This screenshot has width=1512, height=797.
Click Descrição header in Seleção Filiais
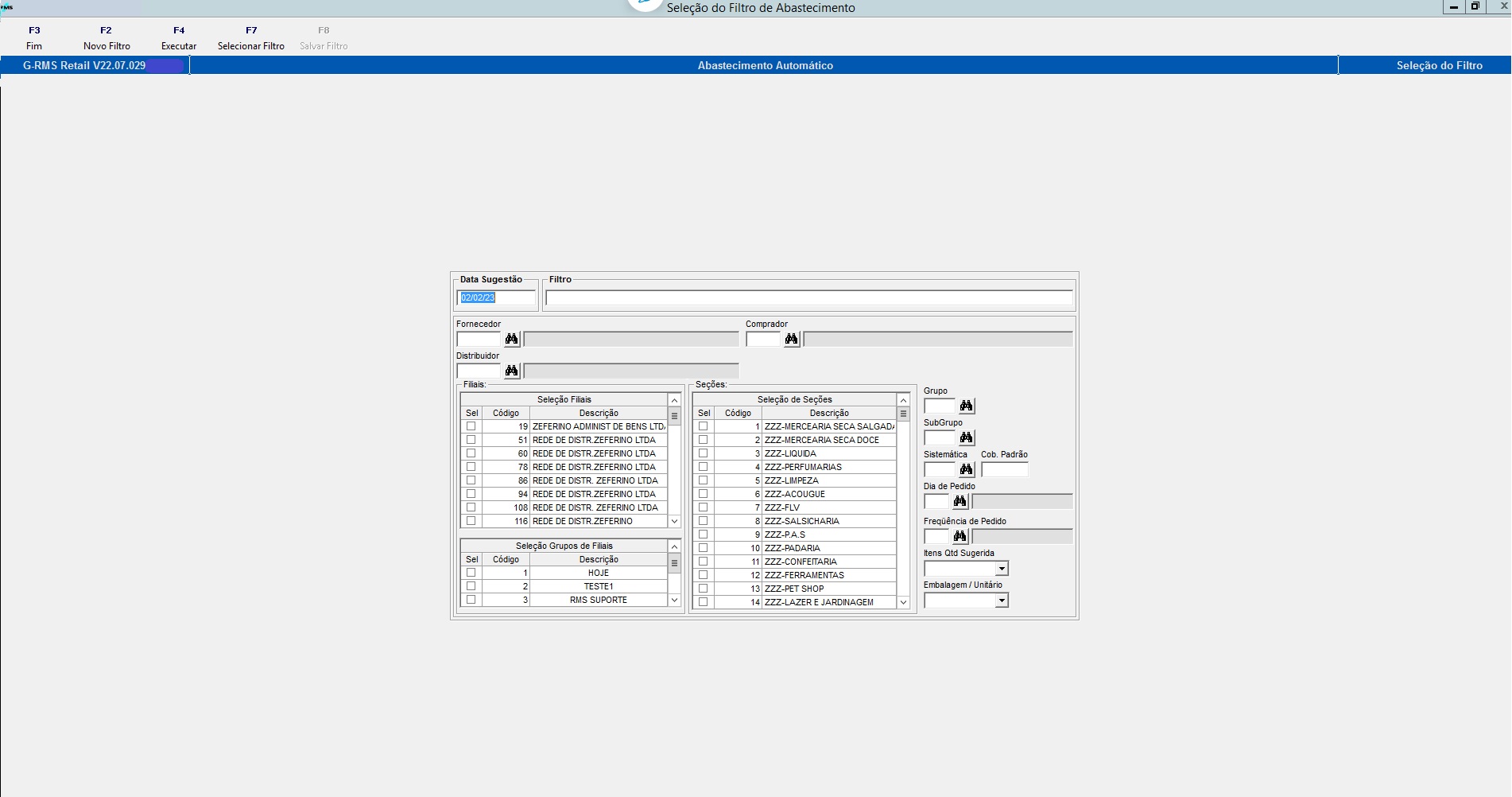(599, 413)
